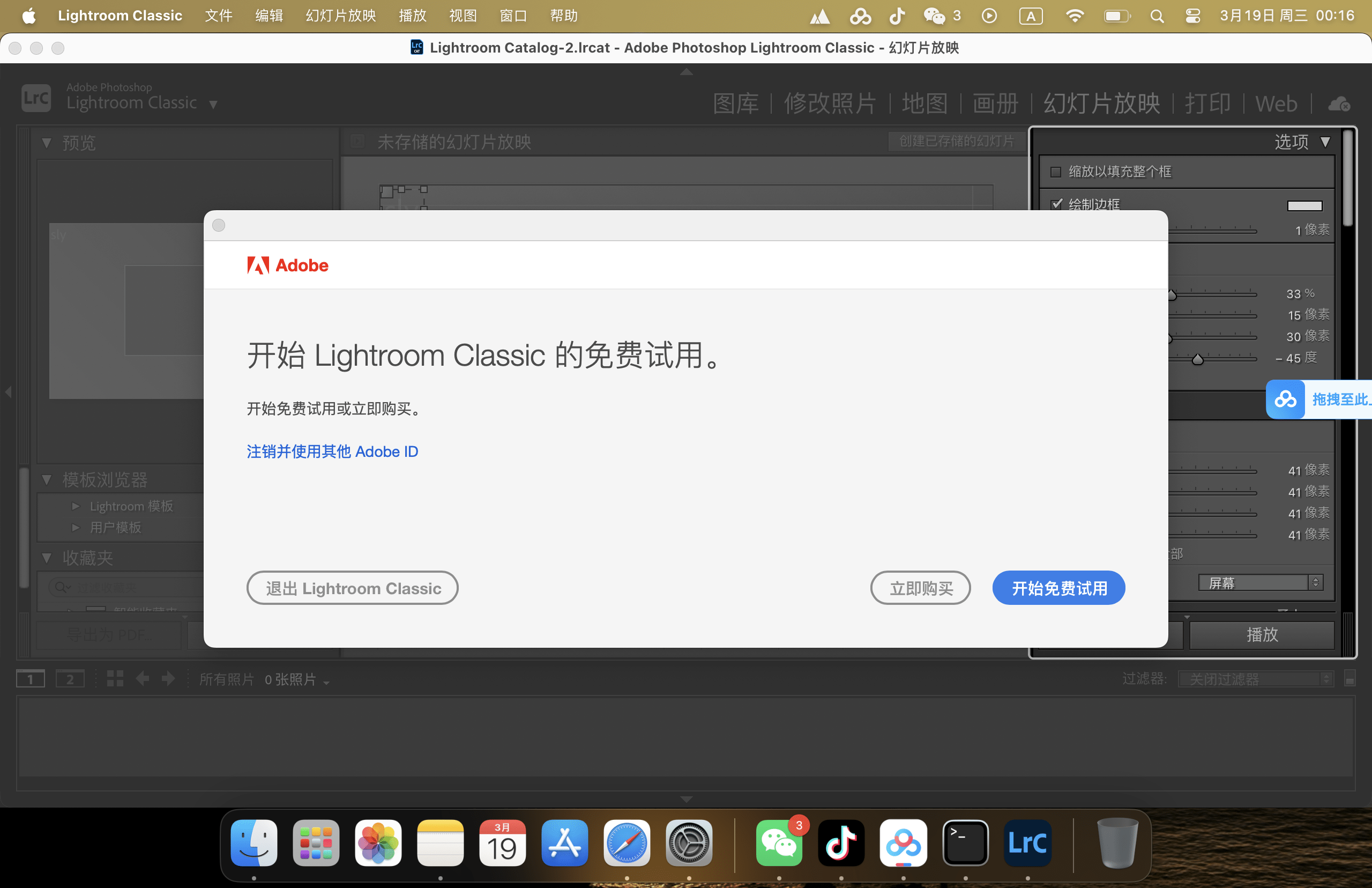The image size is (1372, 888).
Task: Uncheck the 绘制边框 checkbox
Action: [1056, 203]
